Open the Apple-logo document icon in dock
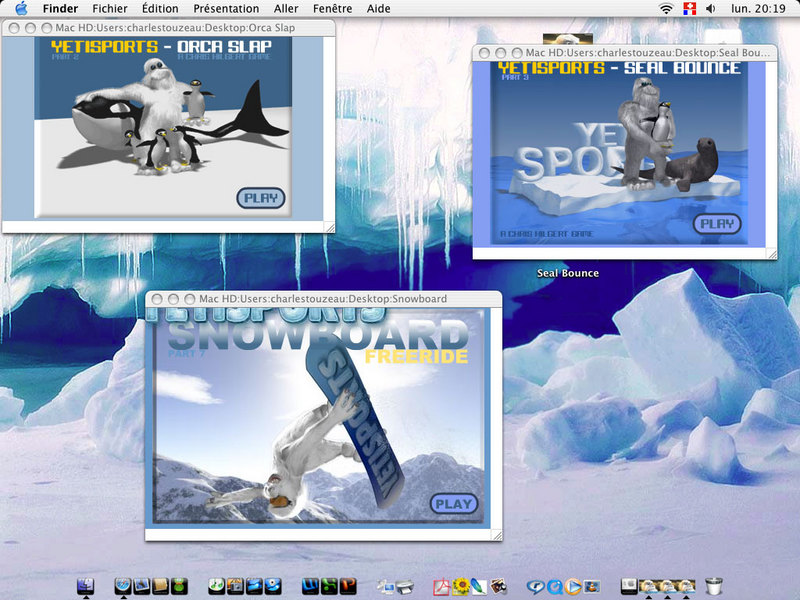800x600 pixels. (x=630, y=586)
